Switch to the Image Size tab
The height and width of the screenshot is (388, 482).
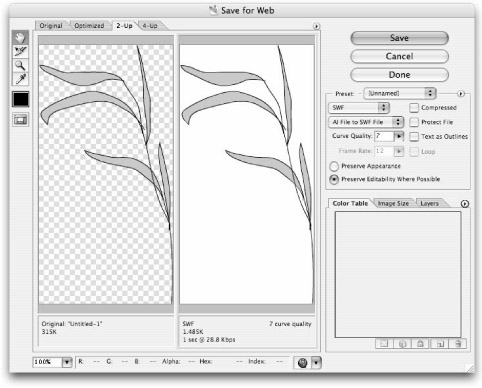(393, 203)
